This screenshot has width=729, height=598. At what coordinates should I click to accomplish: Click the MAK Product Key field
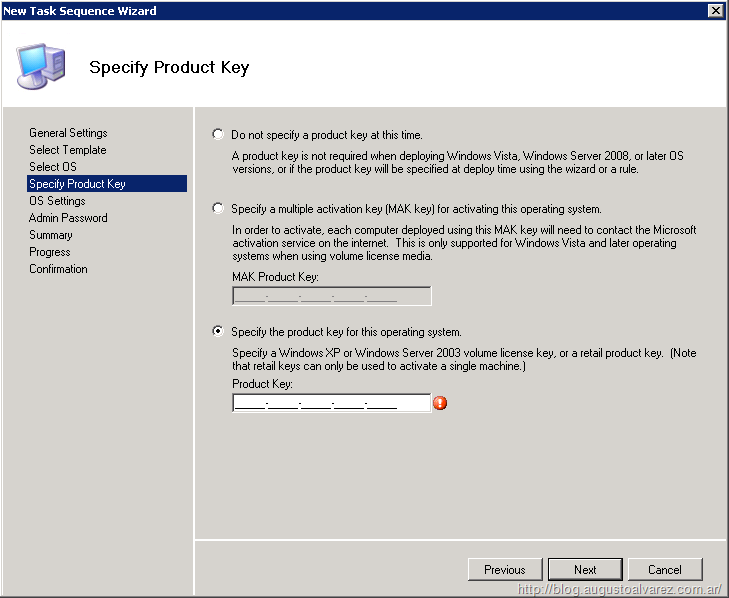(x=331, y=296)
